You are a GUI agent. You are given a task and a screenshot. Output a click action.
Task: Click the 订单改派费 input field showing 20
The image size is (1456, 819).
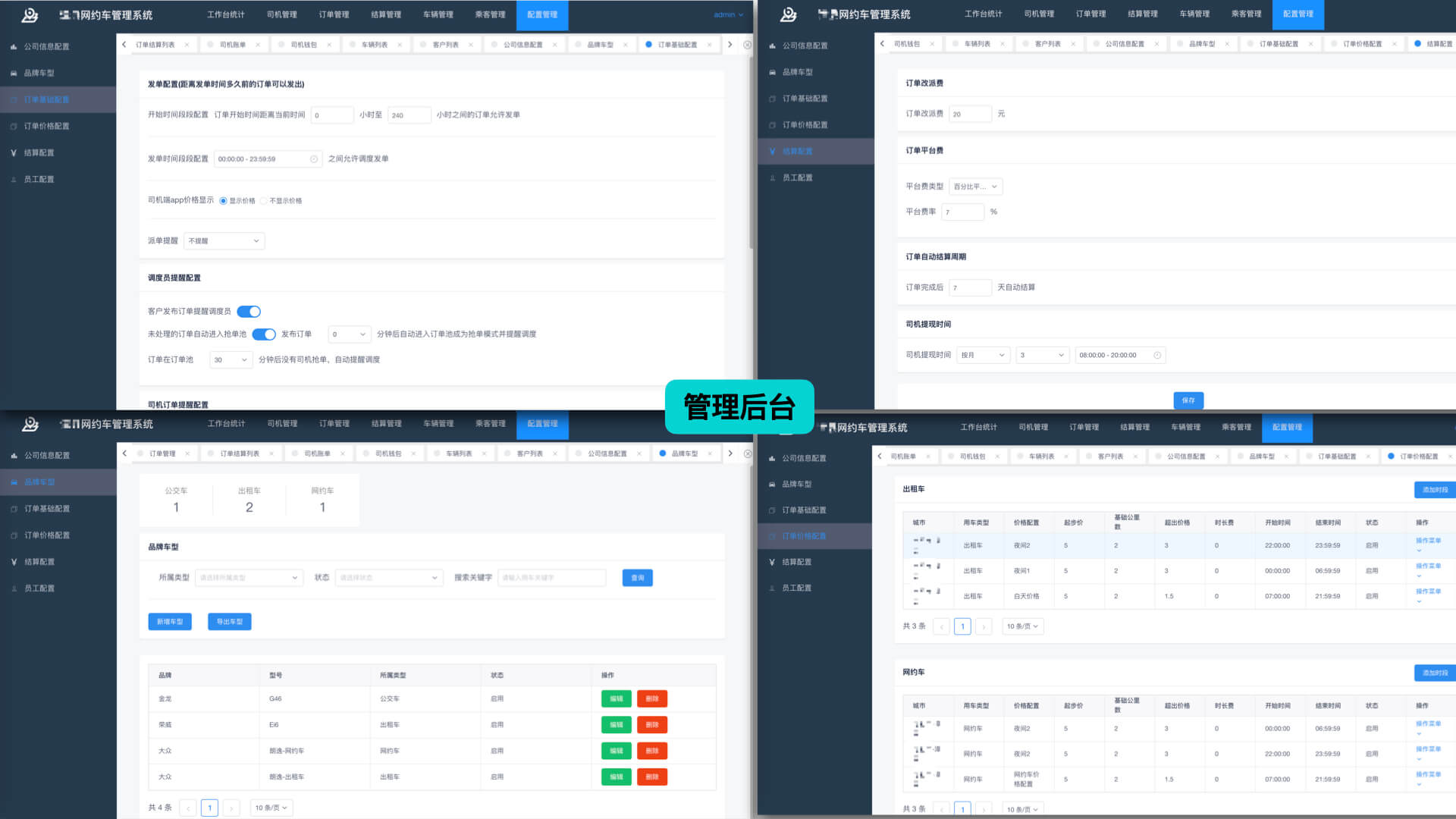pos(970,115)
